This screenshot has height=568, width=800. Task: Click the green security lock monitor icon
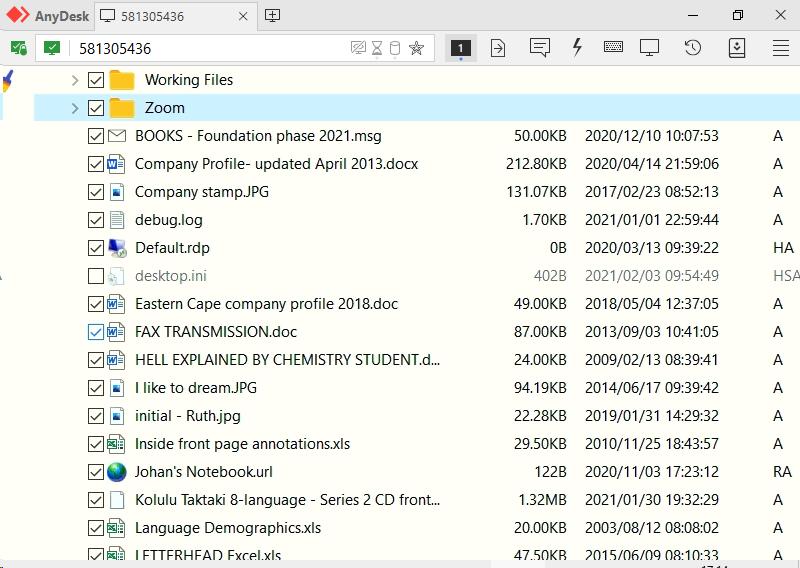[18, 48]
